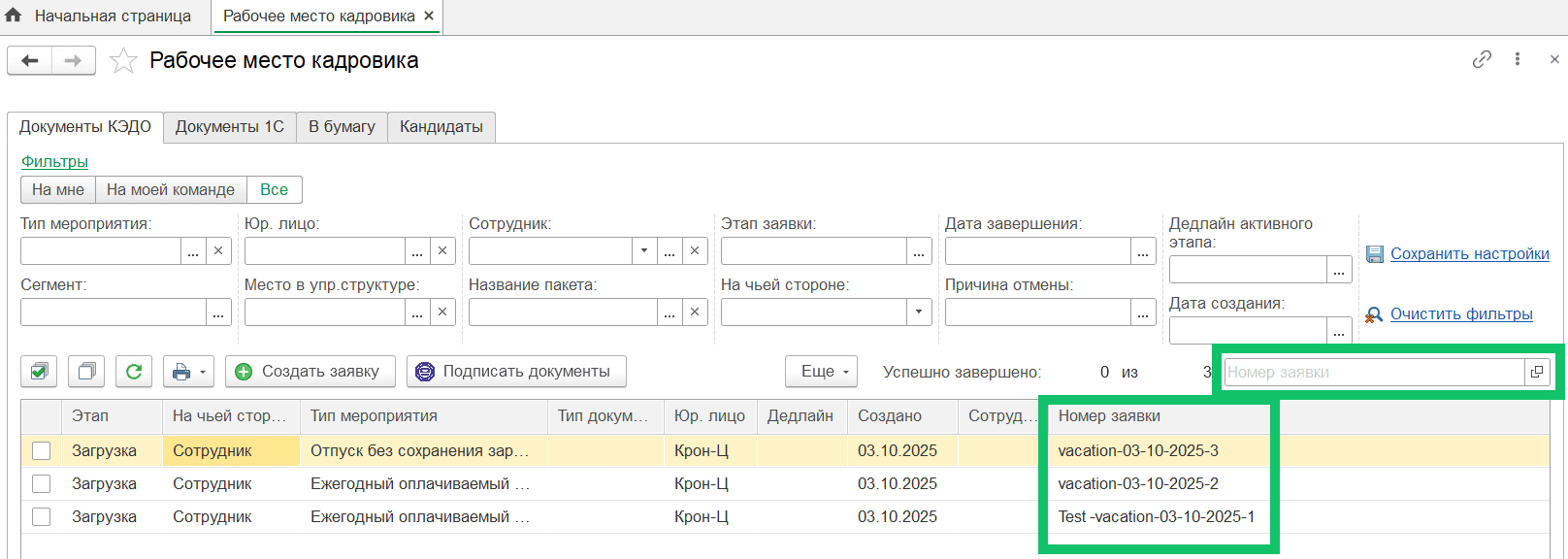1568x559 pixels.
Task: Tick checkbox for Test -vacation-03-10-2025-1 row
Action: point(41,517)
